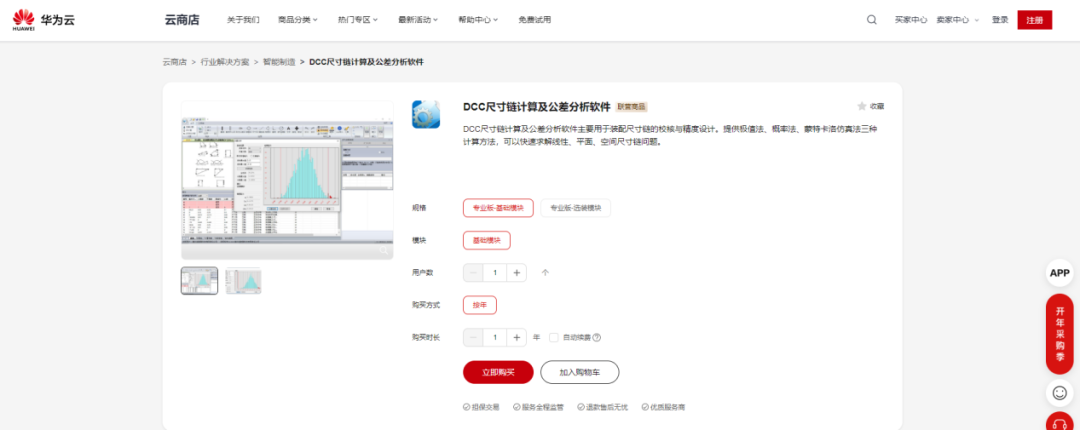1080x430 pixels.
Task: Select the 基础模块 module option
Action: click(x=487, y=240)
